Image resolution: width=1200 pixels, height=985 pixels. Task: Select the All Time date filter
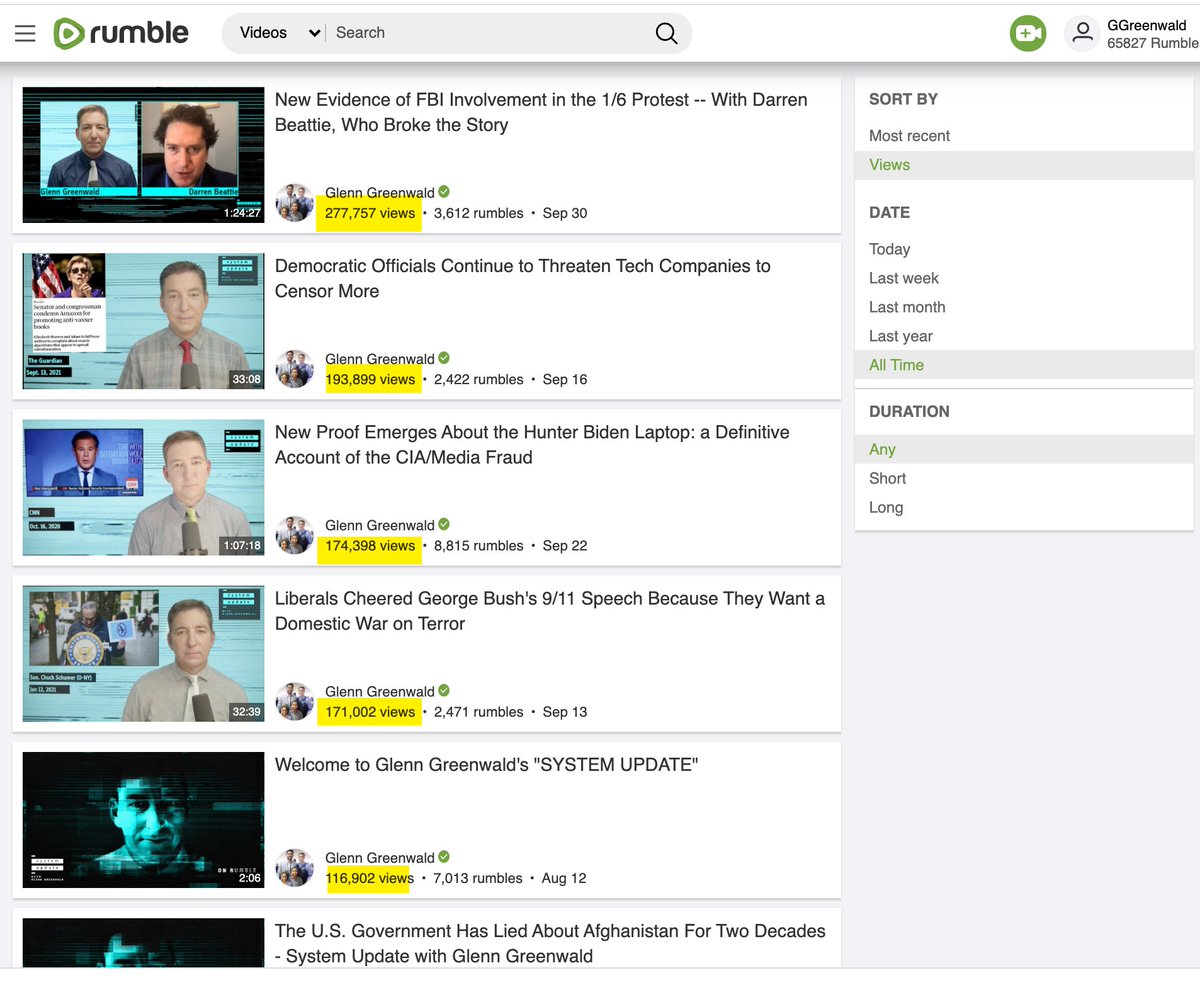pos(896,365)
